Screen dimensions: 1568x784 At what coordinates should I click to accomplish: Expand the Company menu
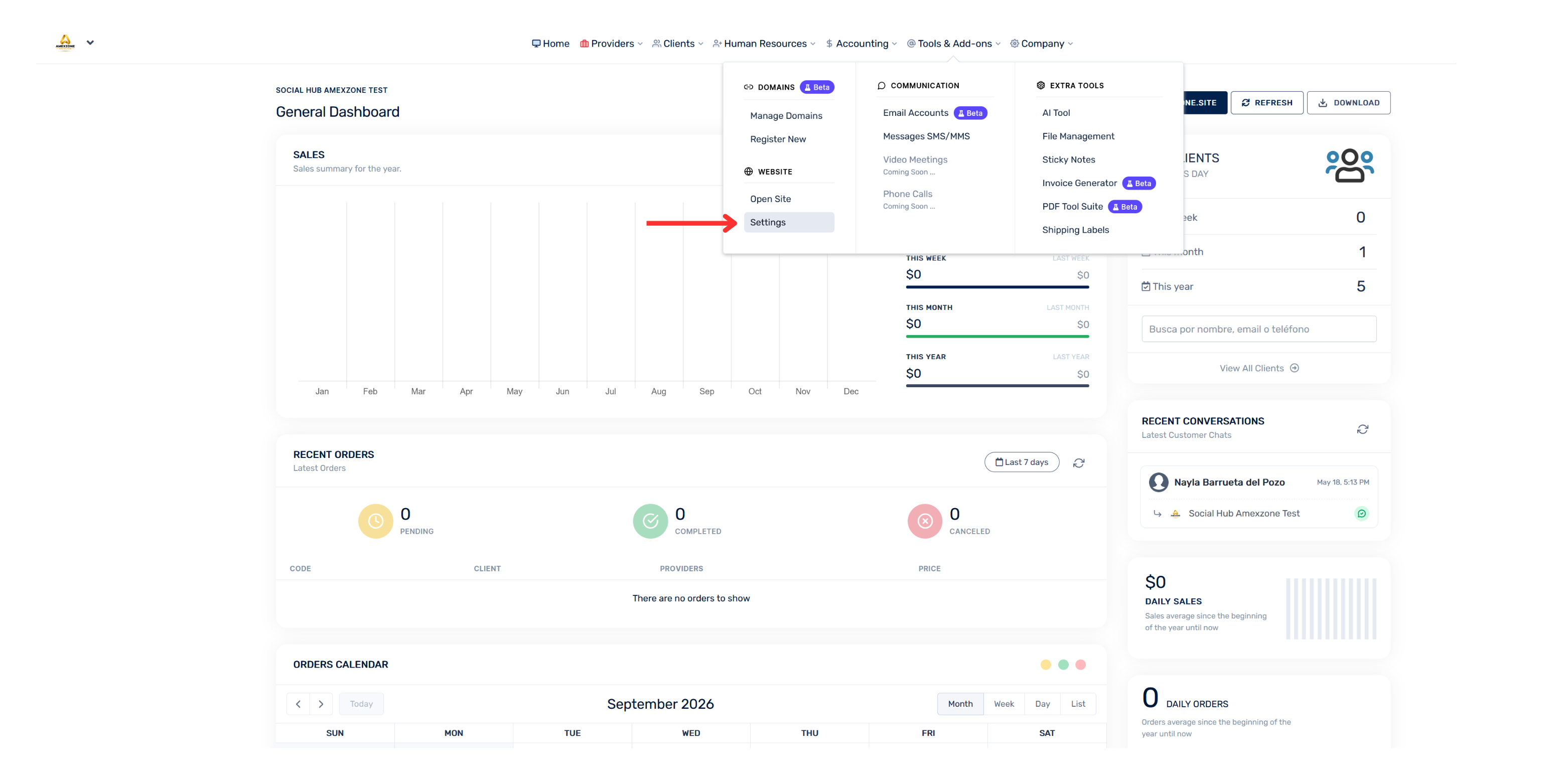coord(1042,44)
